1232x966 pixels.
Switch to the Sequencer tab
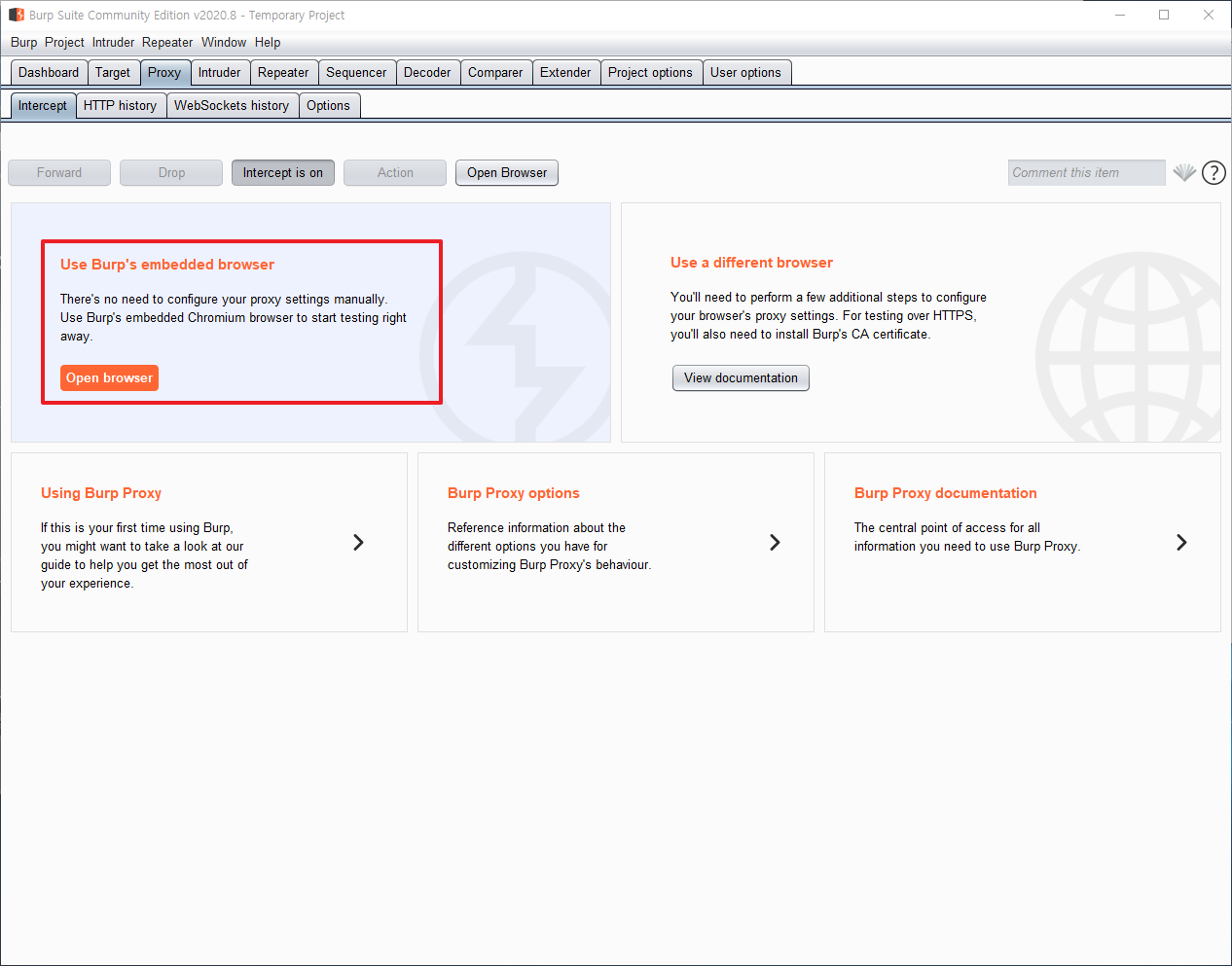356,72
